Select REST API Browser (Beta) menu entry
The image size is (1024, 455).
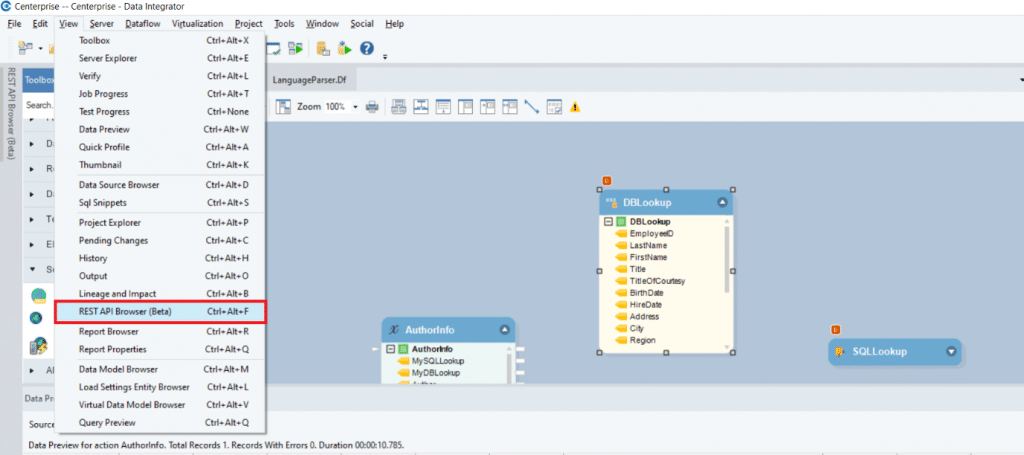(x=160, y=312)
